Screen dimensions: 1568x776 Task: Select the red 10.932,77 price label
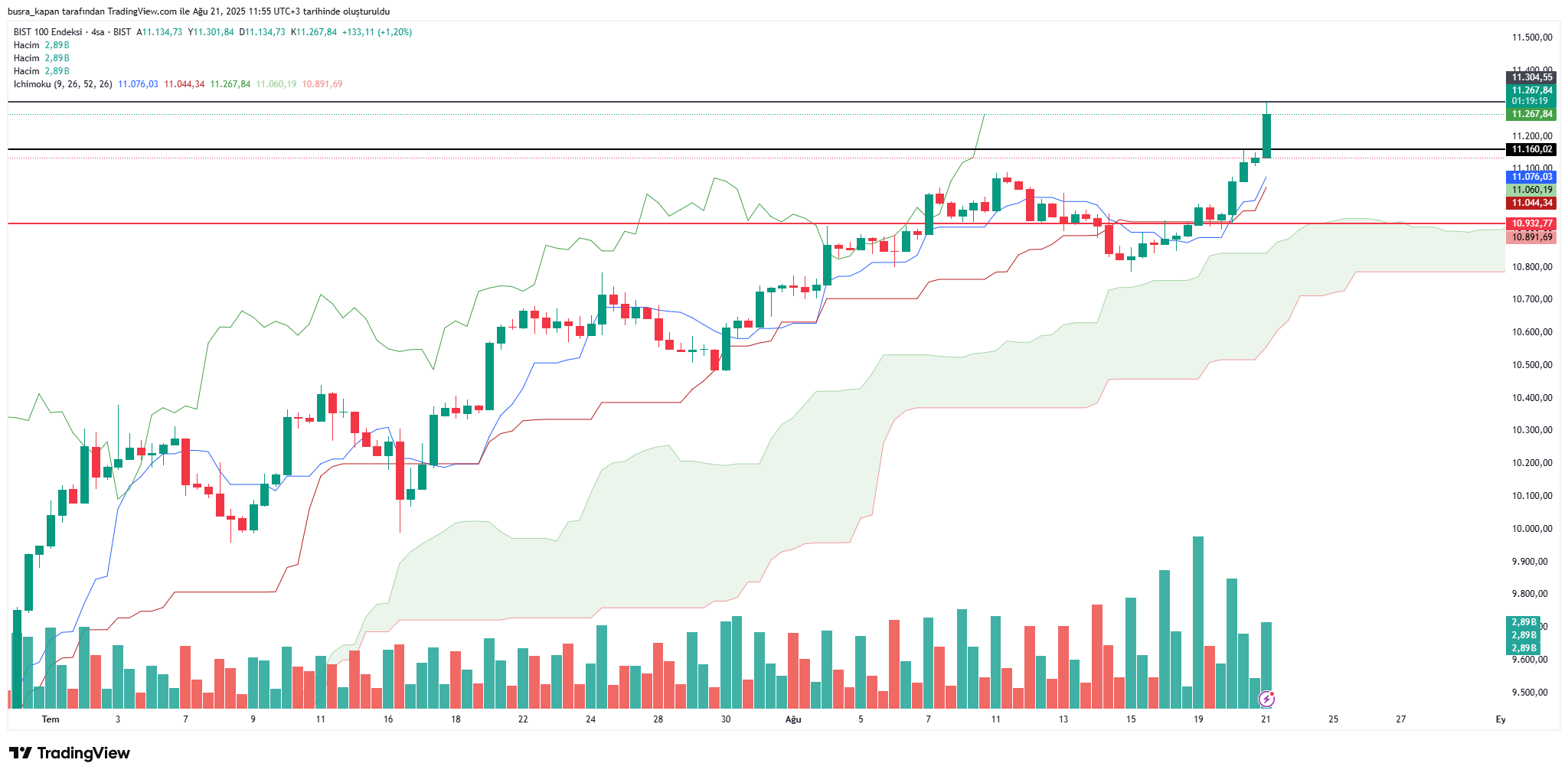pyautogui.click(x=1532, y=223)
